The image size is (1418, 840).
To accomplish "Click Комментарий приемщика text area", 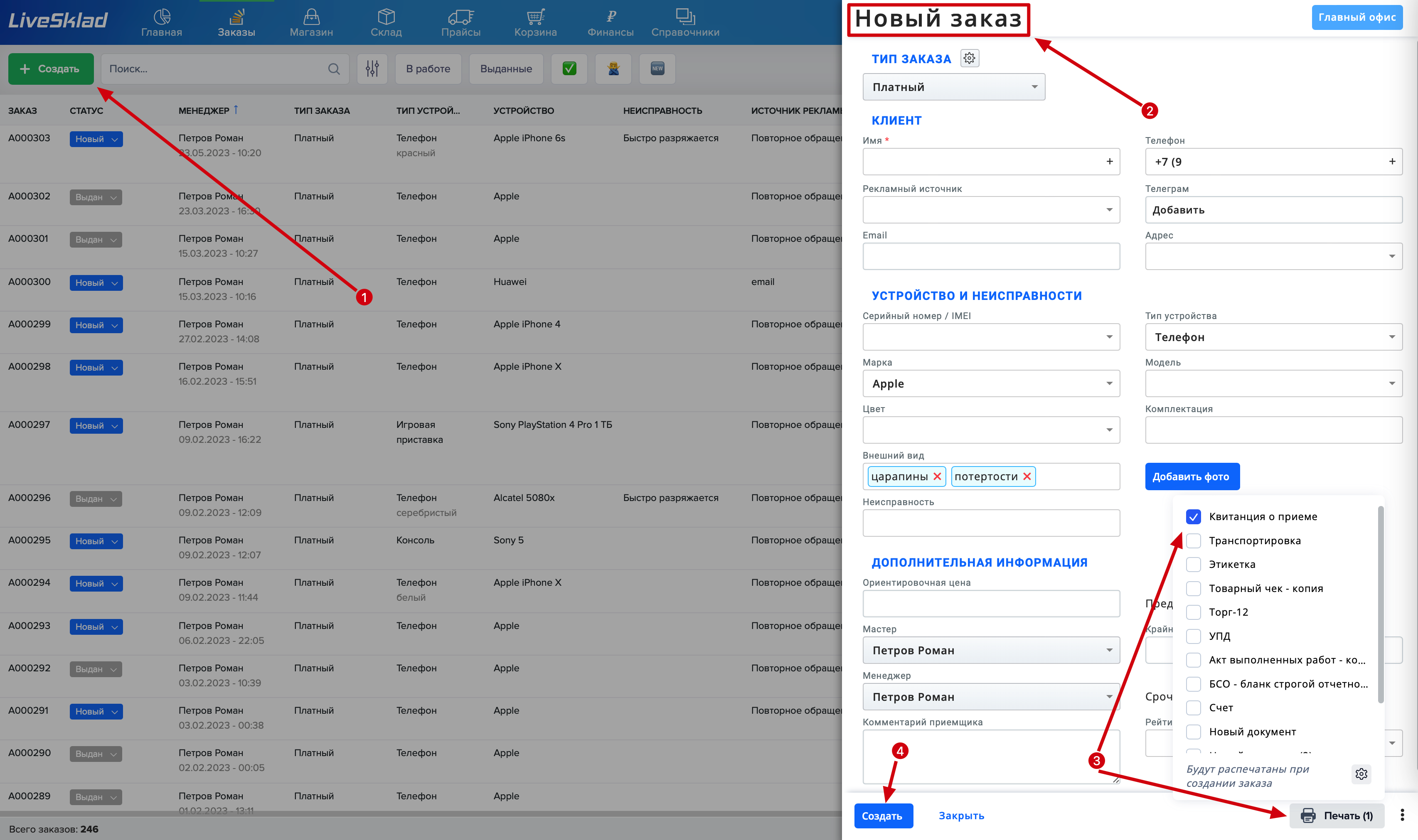I will pyautogui.click(x=991, y=757).
